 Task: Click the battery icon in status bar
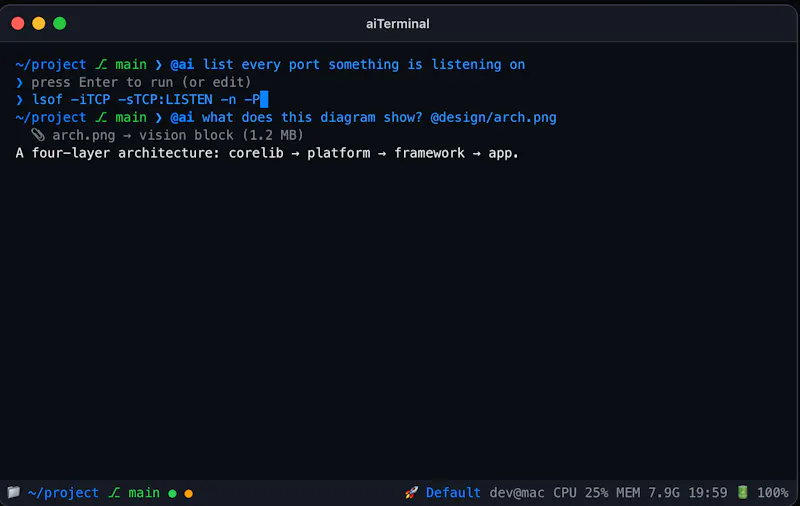743,493
